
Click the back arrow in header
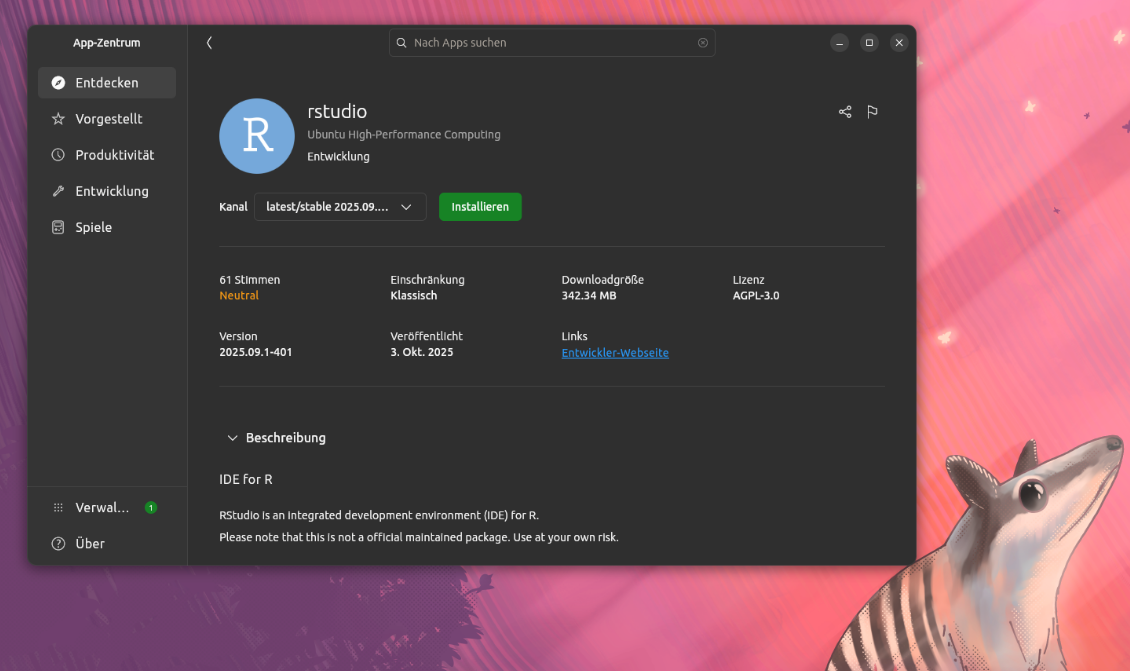[209, 43]
